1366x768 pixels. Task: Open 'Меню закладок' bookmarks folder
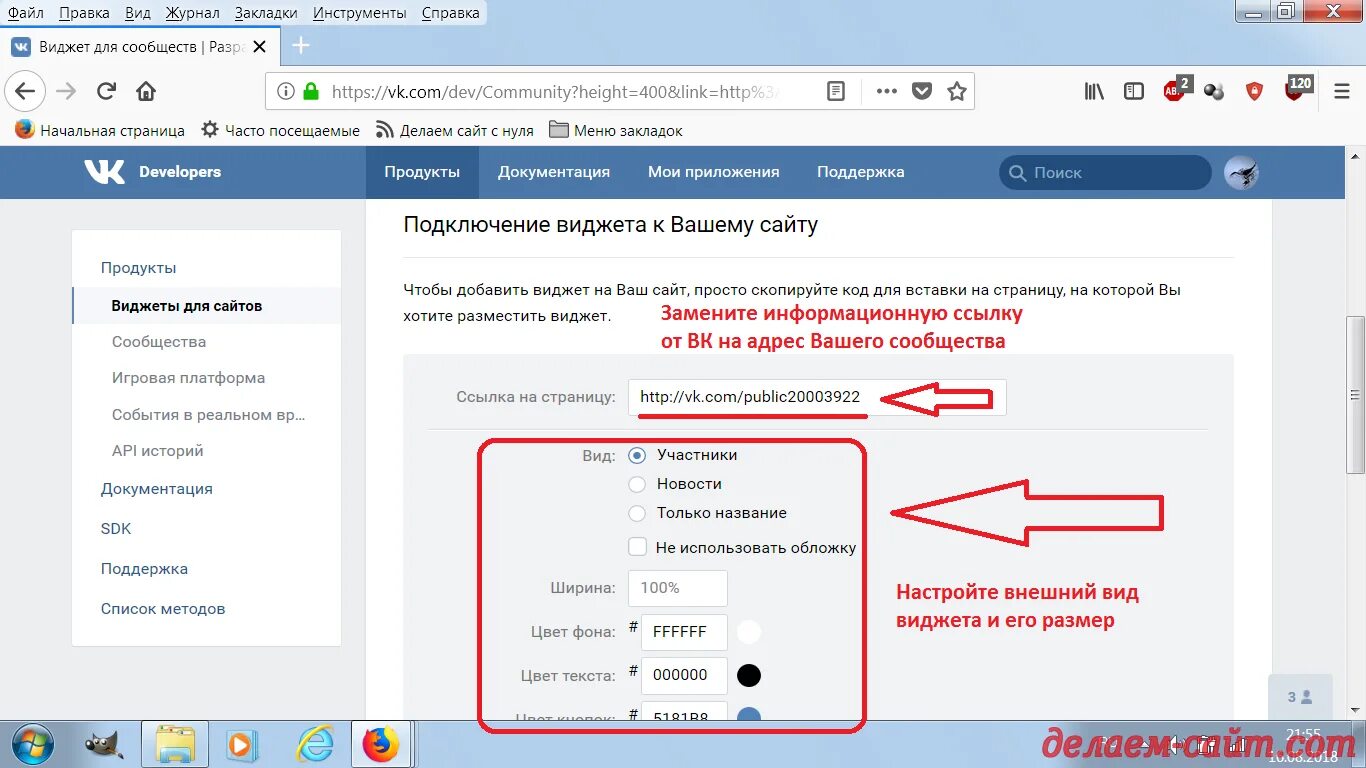(615, 130)
